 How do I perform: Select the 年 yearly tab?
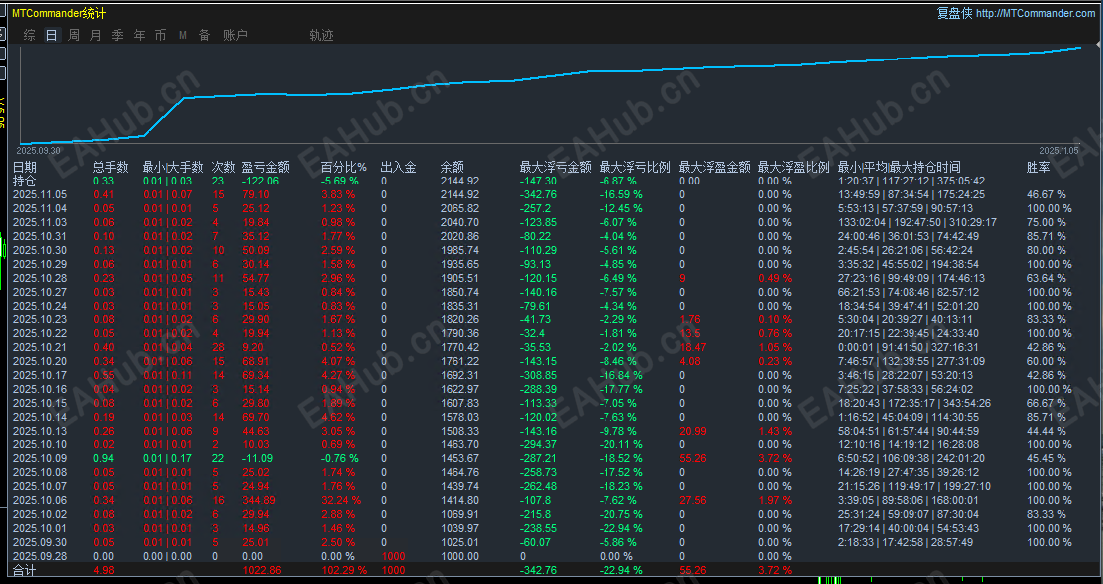(x=139, y=35)
